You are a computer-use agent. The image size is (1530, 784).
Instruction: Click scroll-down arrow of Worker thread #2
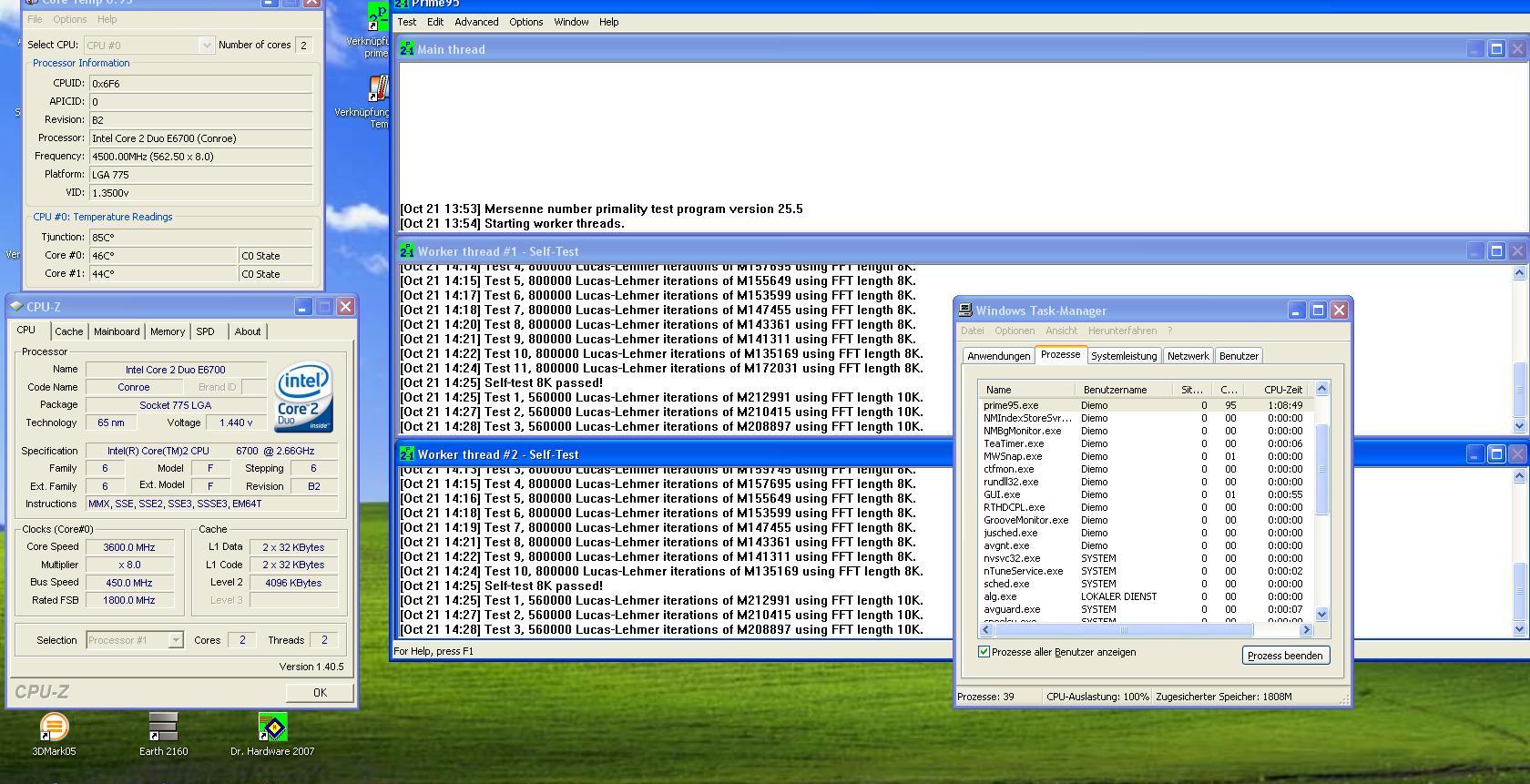tap(1519, 629)
